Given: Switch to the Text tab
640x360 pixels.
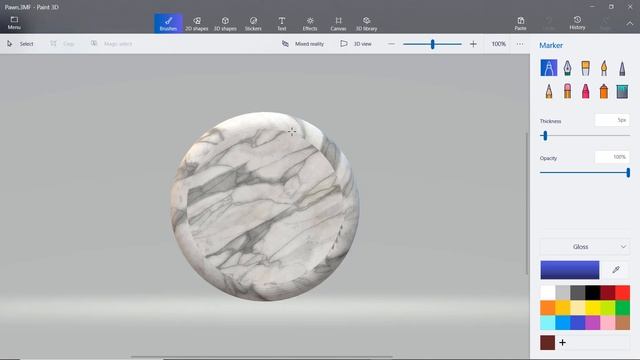Looking at the screenshot, I should point(282,23).
